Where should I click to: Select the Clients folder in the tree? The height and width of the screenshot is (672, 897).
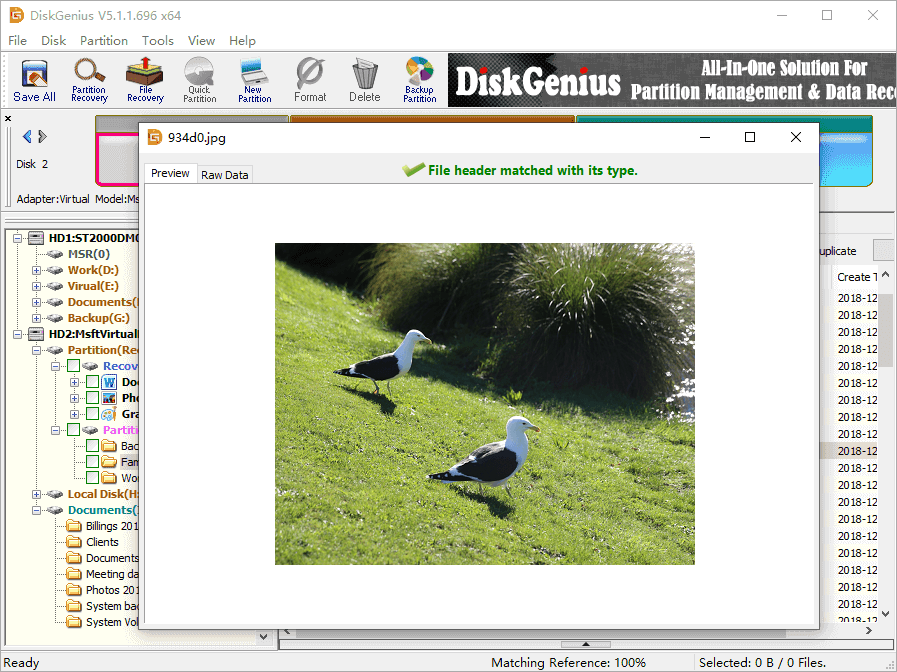(x=101, y=542)
